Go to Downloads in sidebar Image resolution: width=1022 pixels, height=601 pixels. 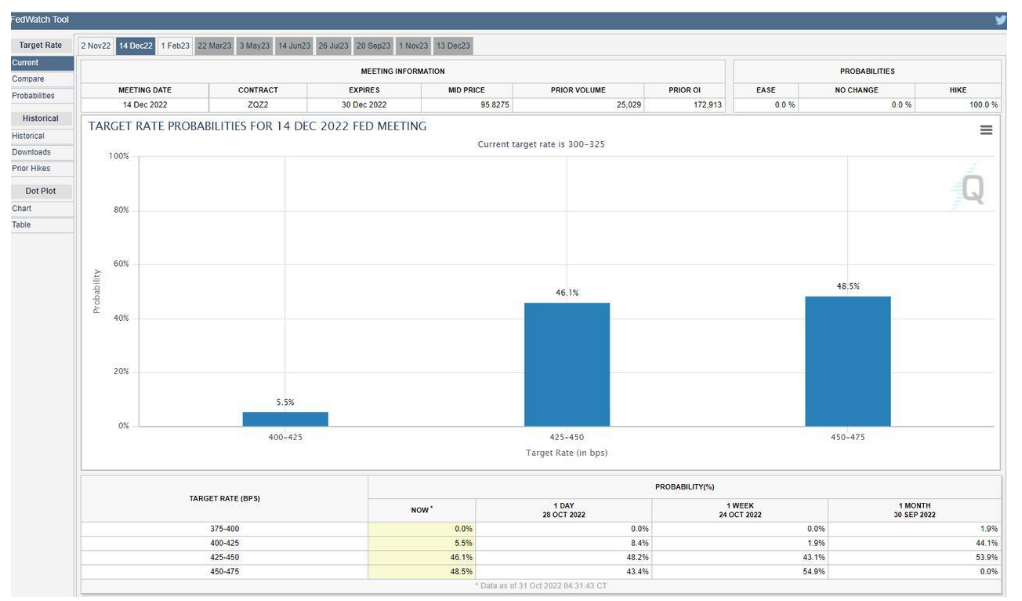tap(42, 153)
